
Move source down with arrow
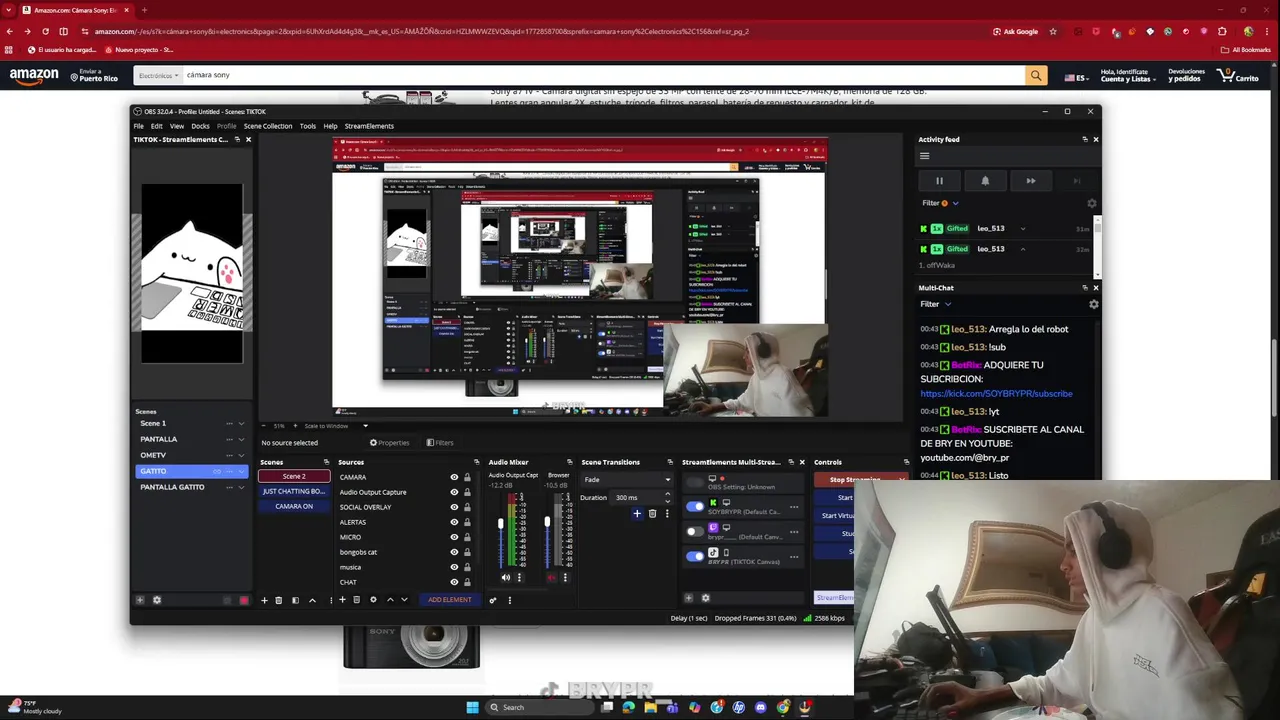(x=404, y=600)
